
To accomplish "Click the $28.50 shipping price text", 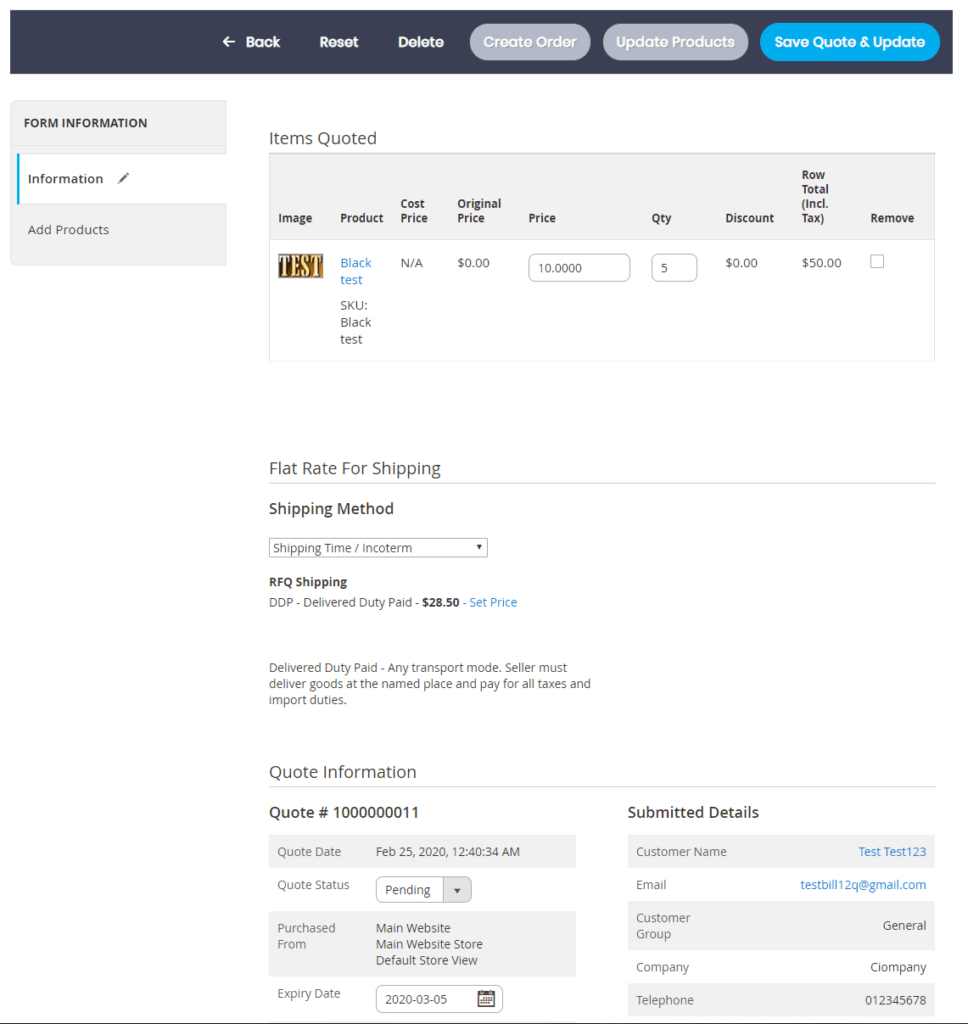I will [440, 602].
